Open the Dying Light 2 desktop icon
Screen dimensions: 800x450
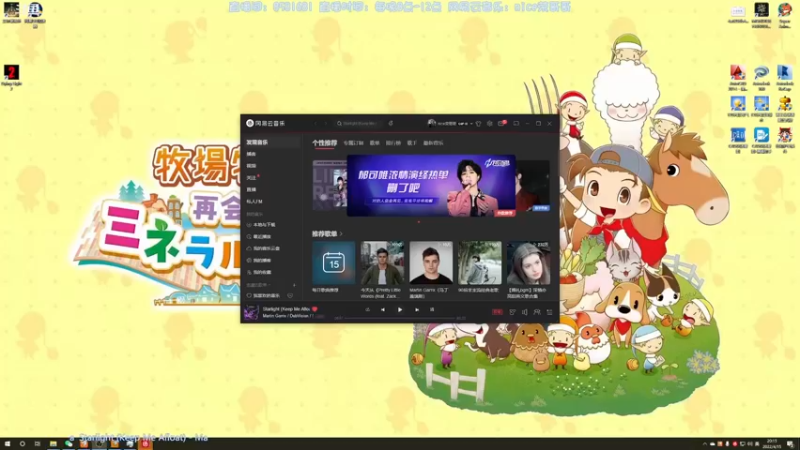11,78
